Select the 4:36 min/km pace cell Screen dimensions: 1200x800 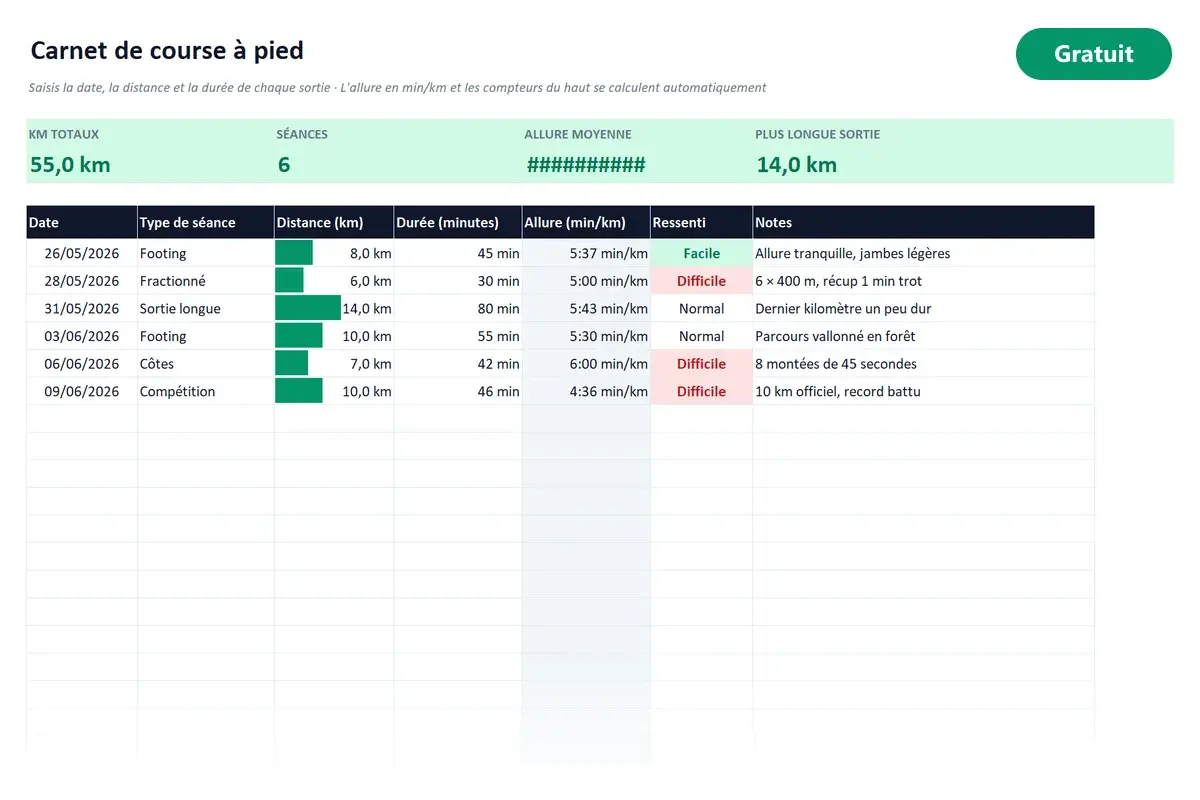pyautogui.click(x=586, y=391)
